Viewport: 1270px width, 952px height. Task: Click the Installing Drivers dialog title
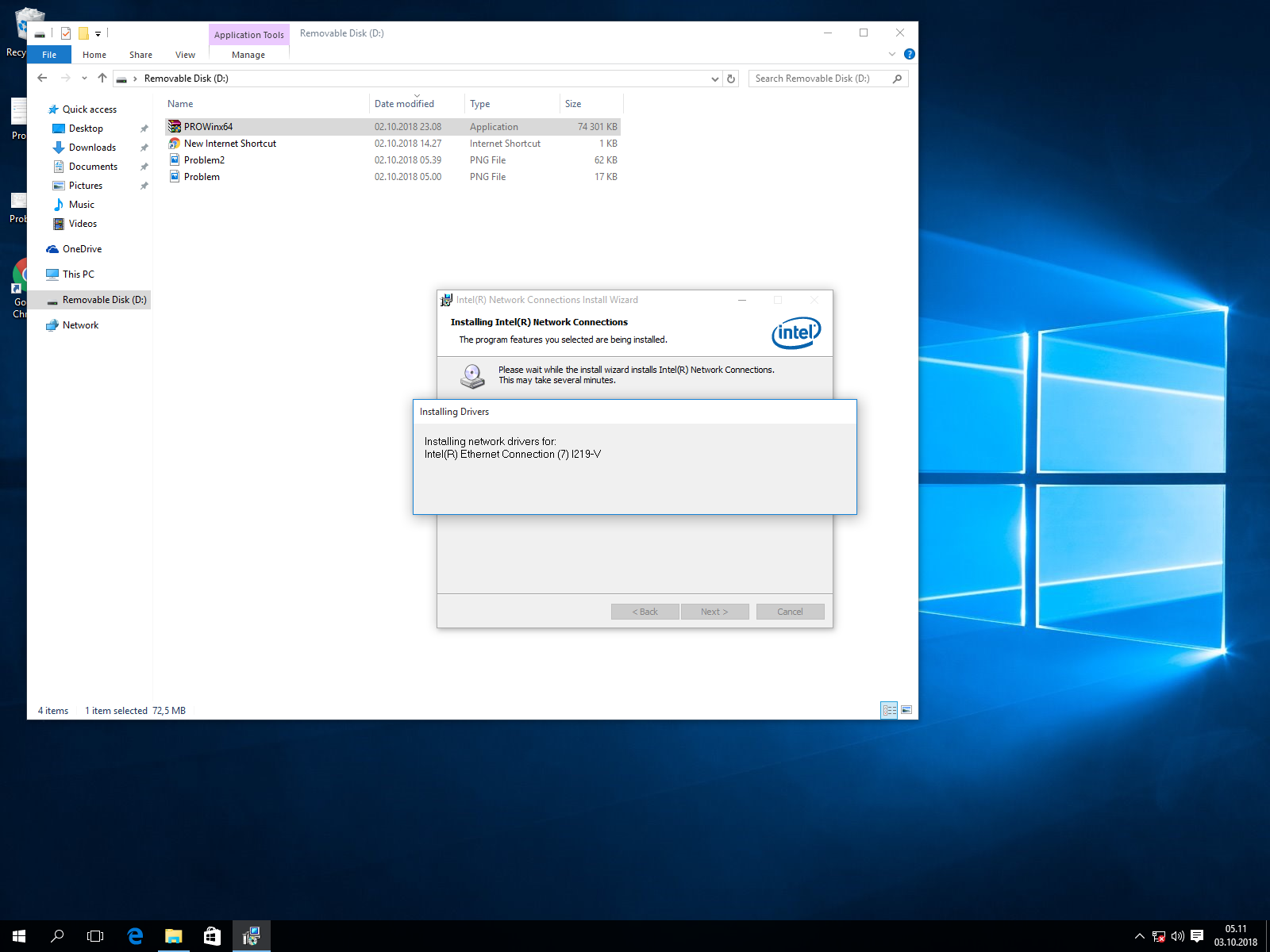point(454,412)
